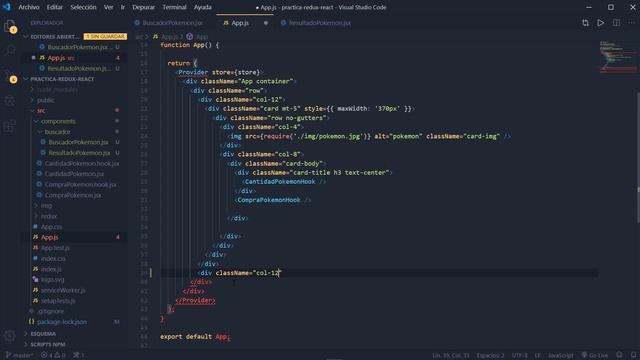Open the Manage gear in the activity bar
Image resolution: width=640 pixels, height=360 pixels.
click(x=9, y=336)
